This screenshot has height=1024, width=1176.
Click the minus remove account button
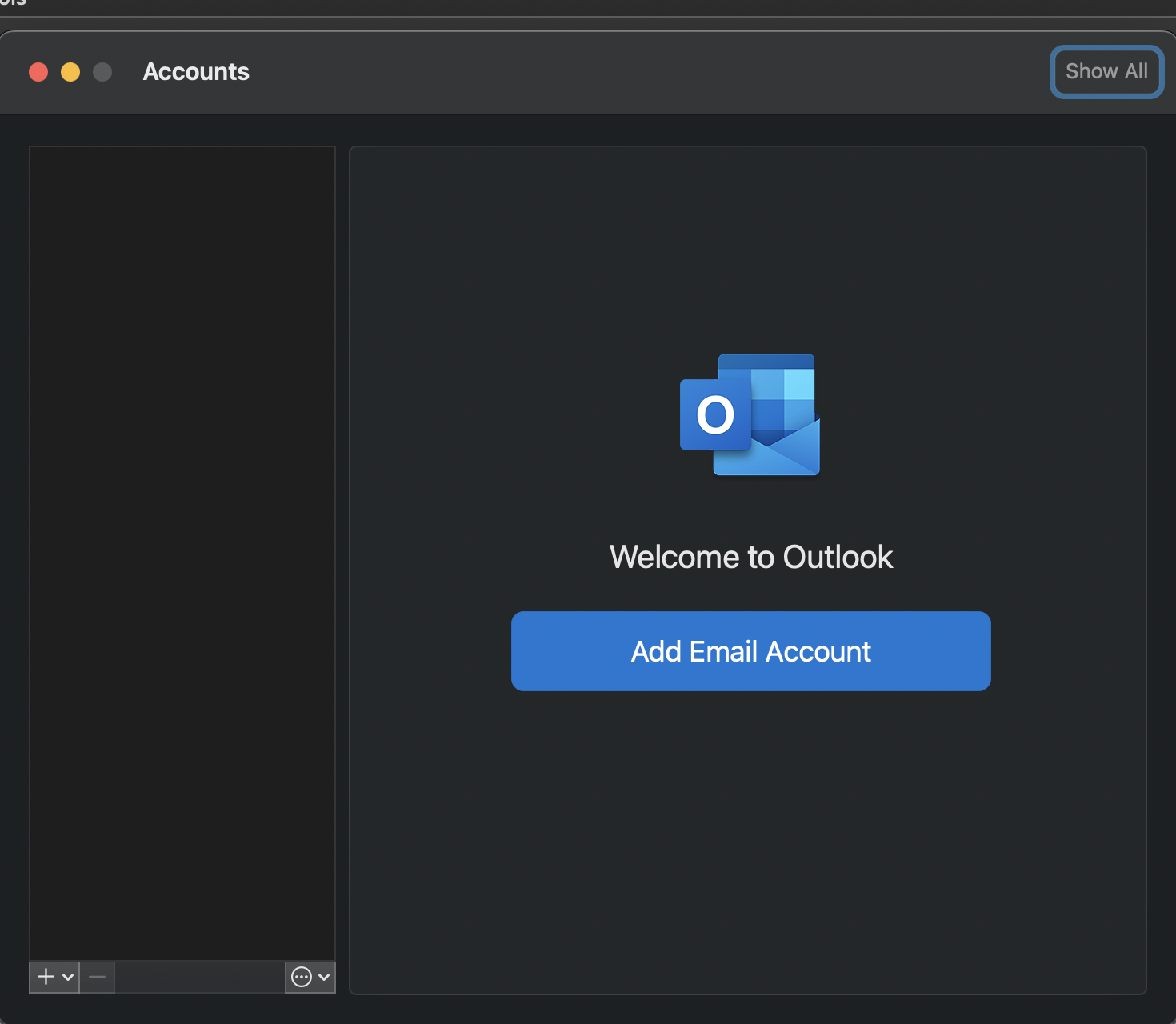98,977
